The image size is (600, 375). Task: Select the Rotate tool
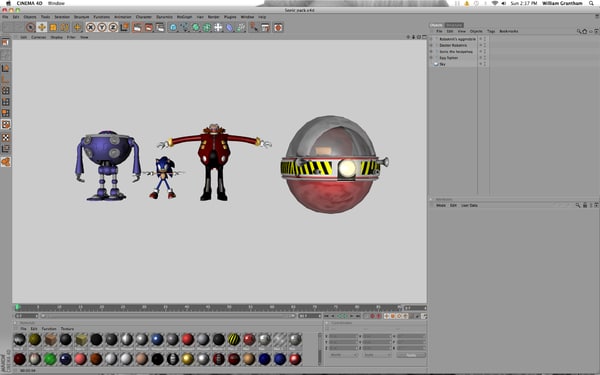pyautogui.click(x=65, y=27)
